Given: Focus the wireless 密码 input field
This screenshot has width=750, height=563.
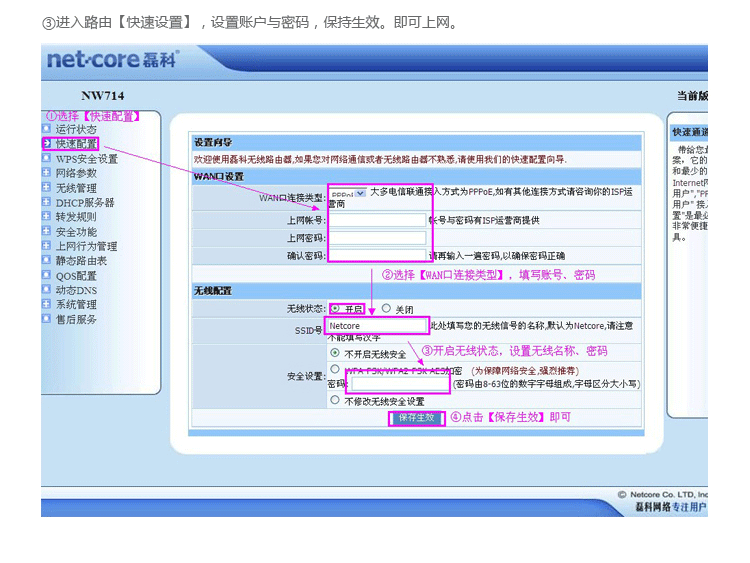Looking at the screenshot, I should pos(401,384).
